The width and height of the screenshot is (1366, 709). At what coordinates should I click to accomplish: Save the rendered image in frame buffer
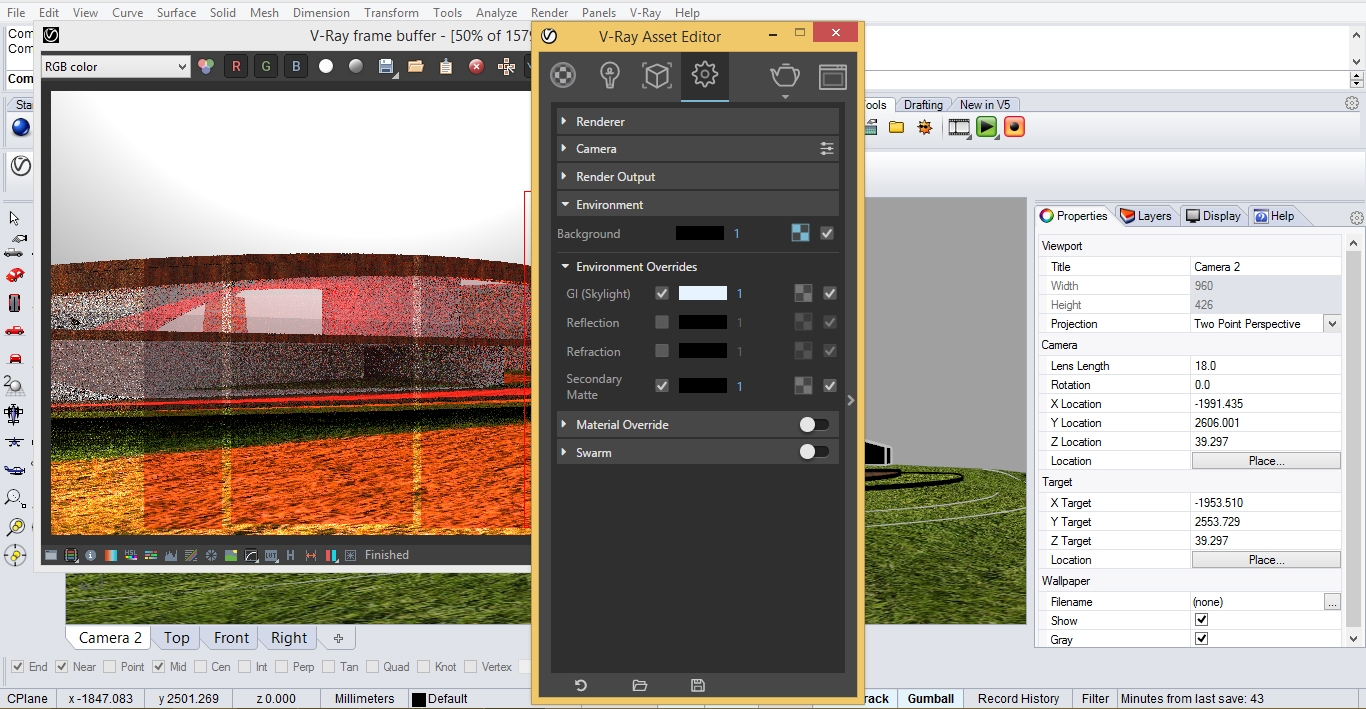click(x=386, y=67)
